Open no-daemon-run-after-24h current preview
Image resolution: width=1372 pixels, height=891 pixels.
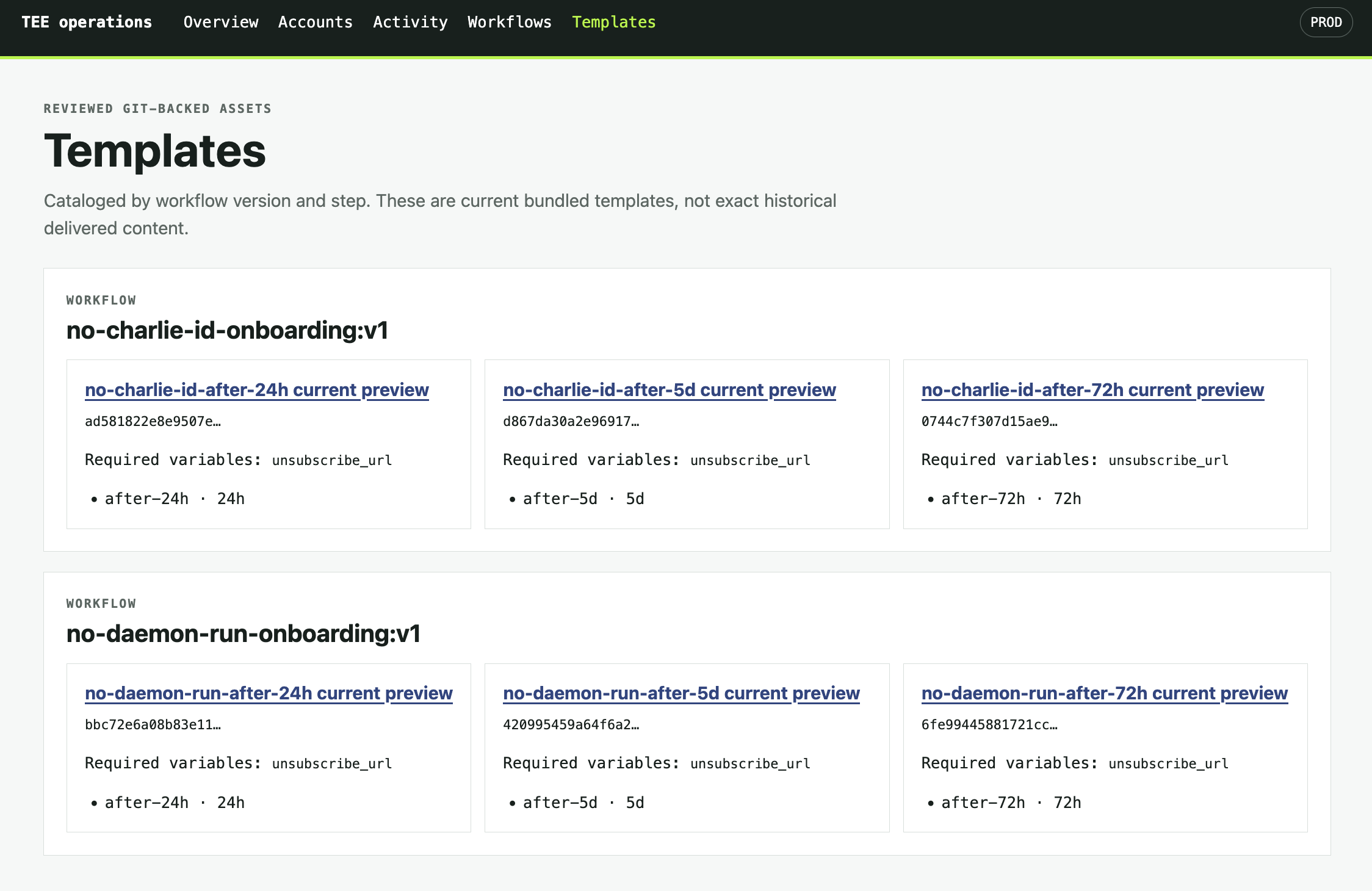pos(269,693)
